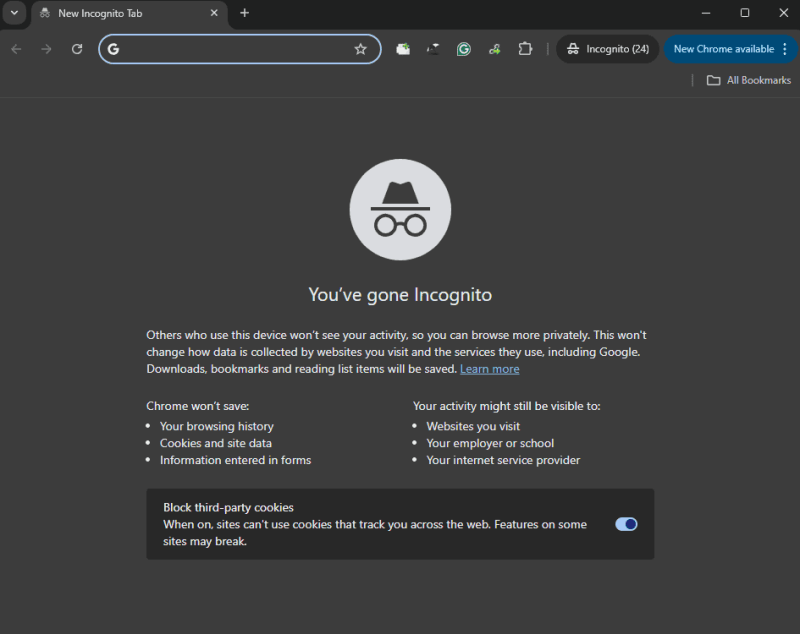Click the 'You've gone Incognito' heading
Screen dimensions: 800x634
click(x=400, y=295)
